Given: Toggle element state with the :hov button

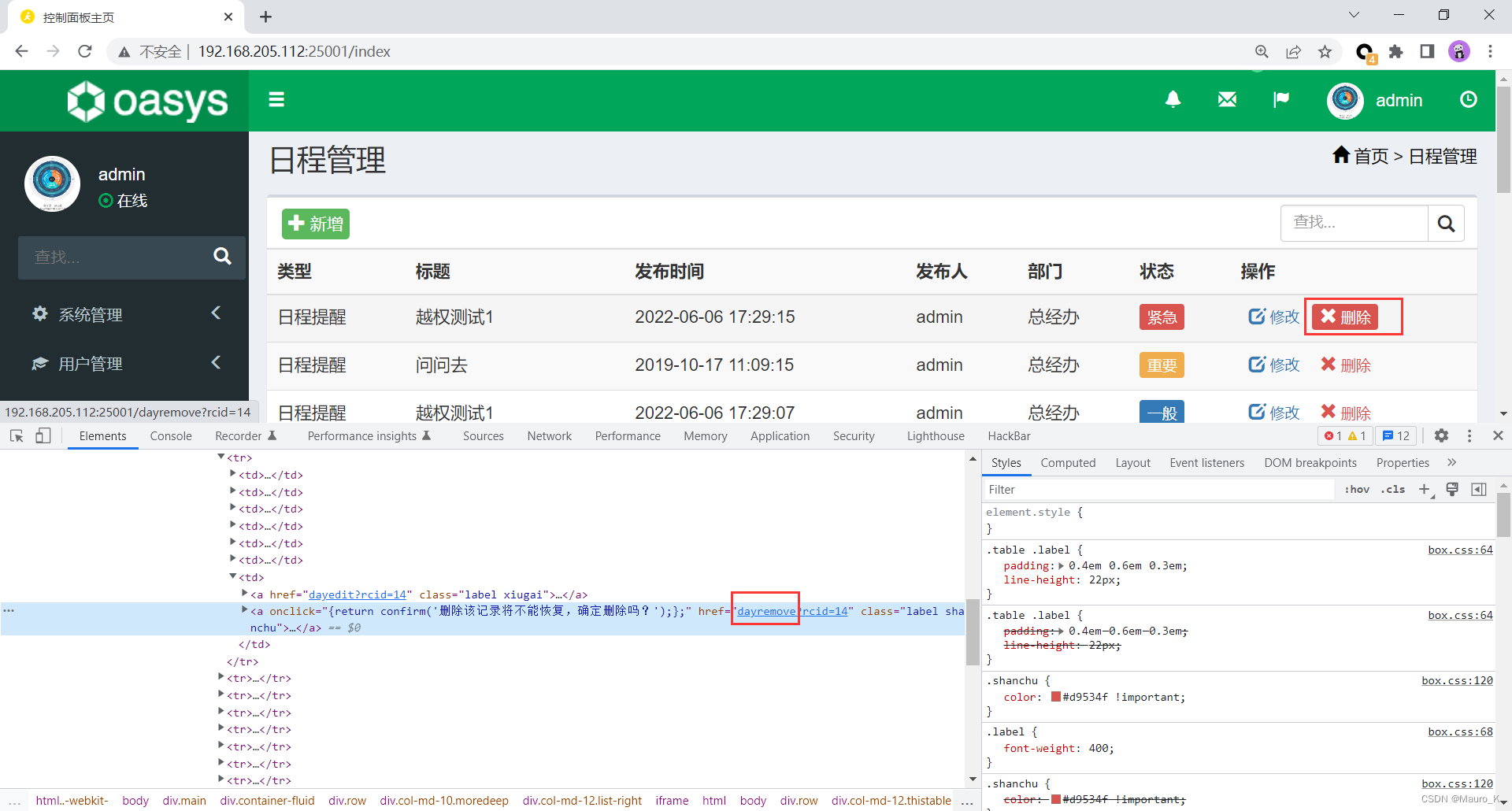Looking at the screenshot, I should (1357, 489).
